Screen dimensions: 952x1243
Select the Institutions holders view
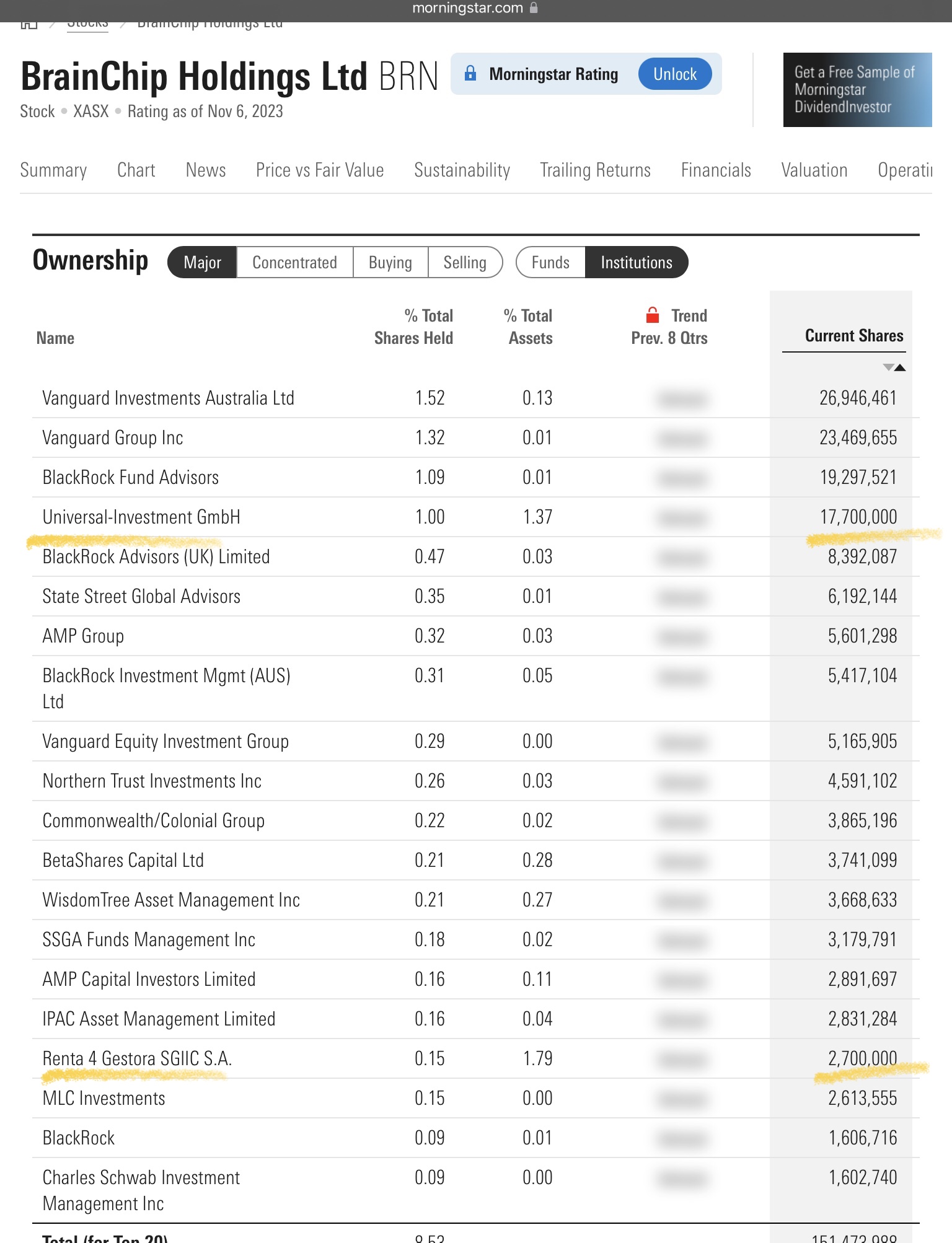[x=636, y=263]
